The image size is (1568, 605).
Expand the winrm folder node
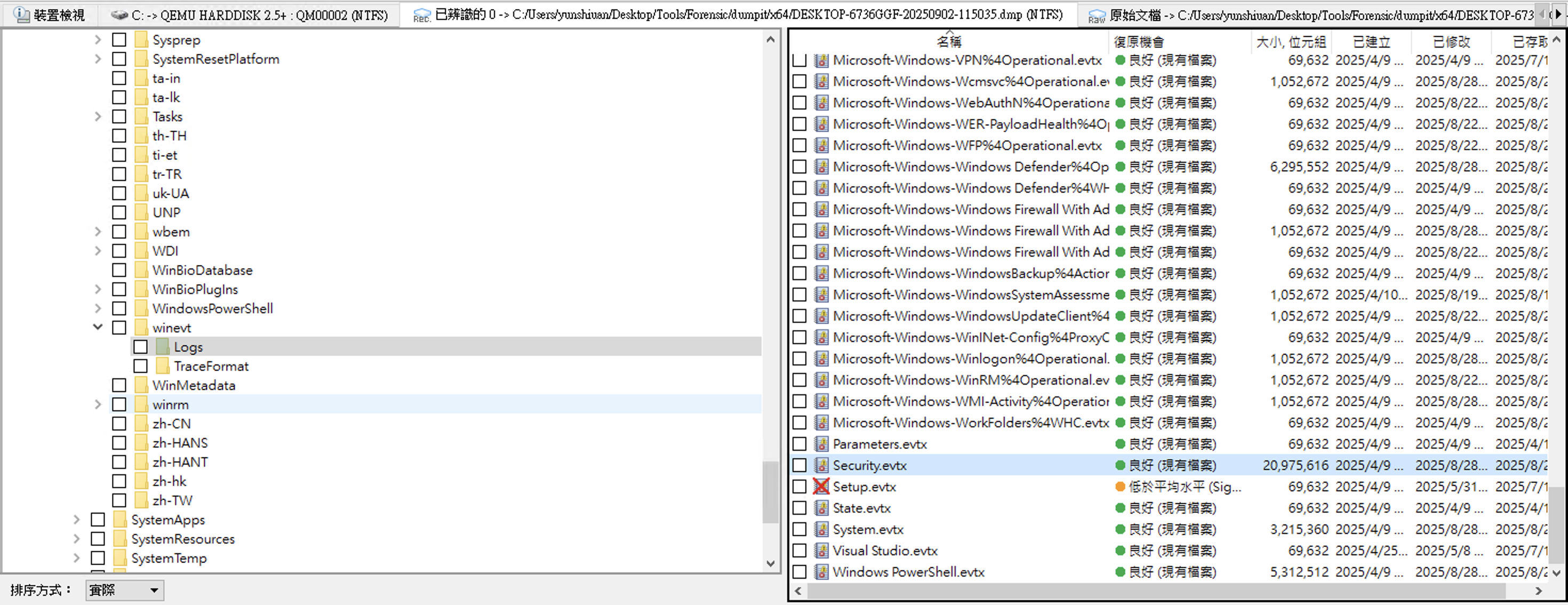[98, 404]
